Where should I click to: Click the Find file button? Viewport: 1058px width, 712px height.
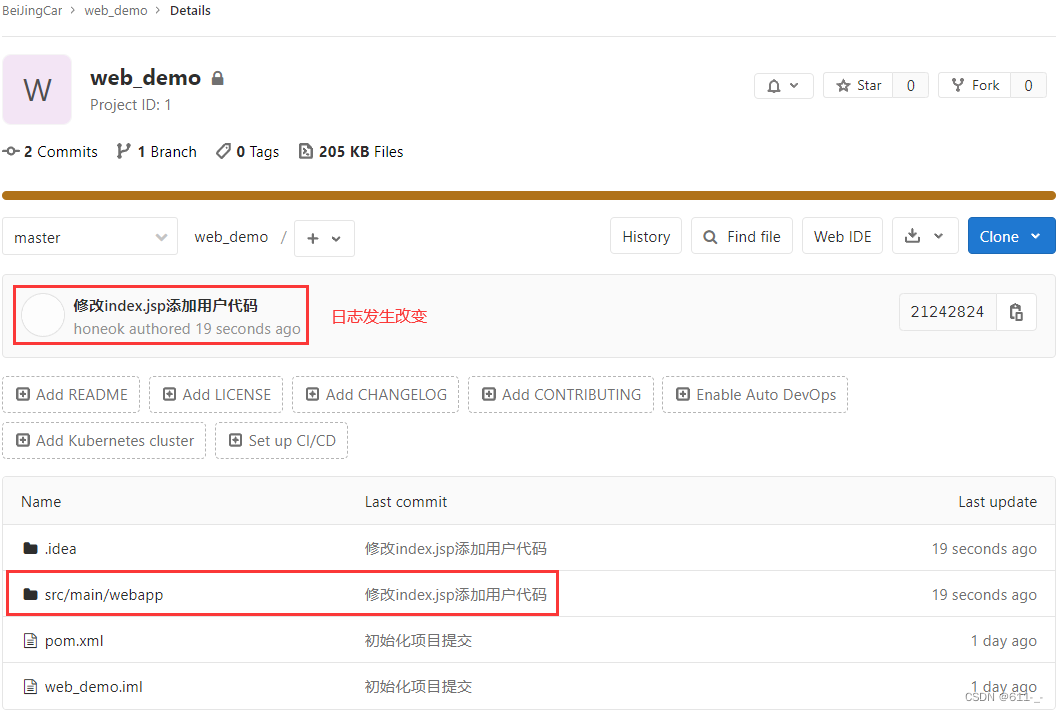pyautogui.click(x=742, y=236)
